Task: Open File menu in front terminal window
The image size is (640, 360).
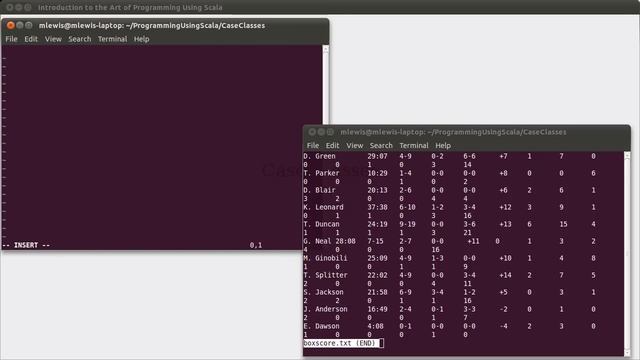Action: pyautogui.click(x=11, y=39)
